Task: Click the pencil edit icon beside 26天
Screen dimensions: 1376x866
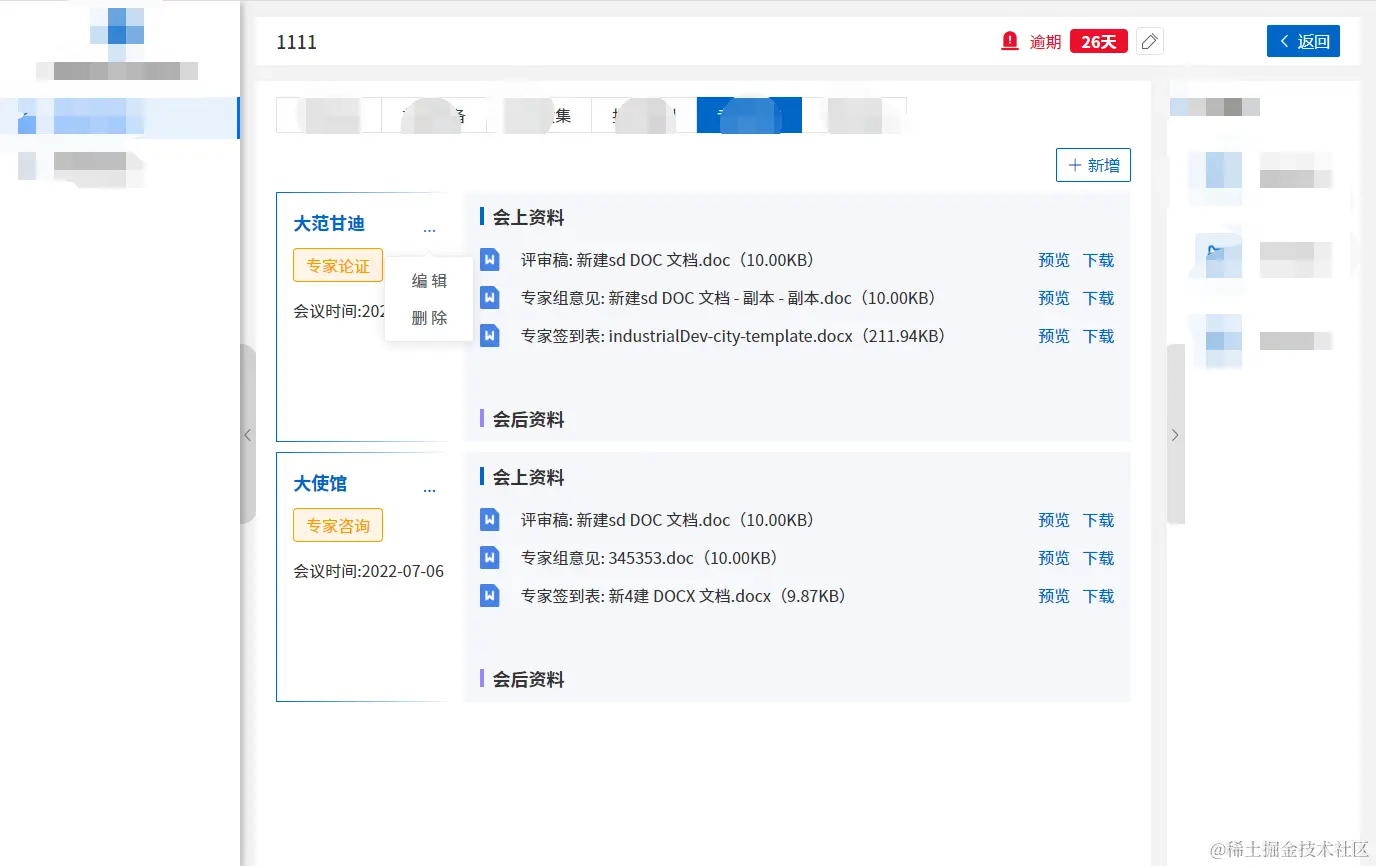Action: click(1150, 41)
